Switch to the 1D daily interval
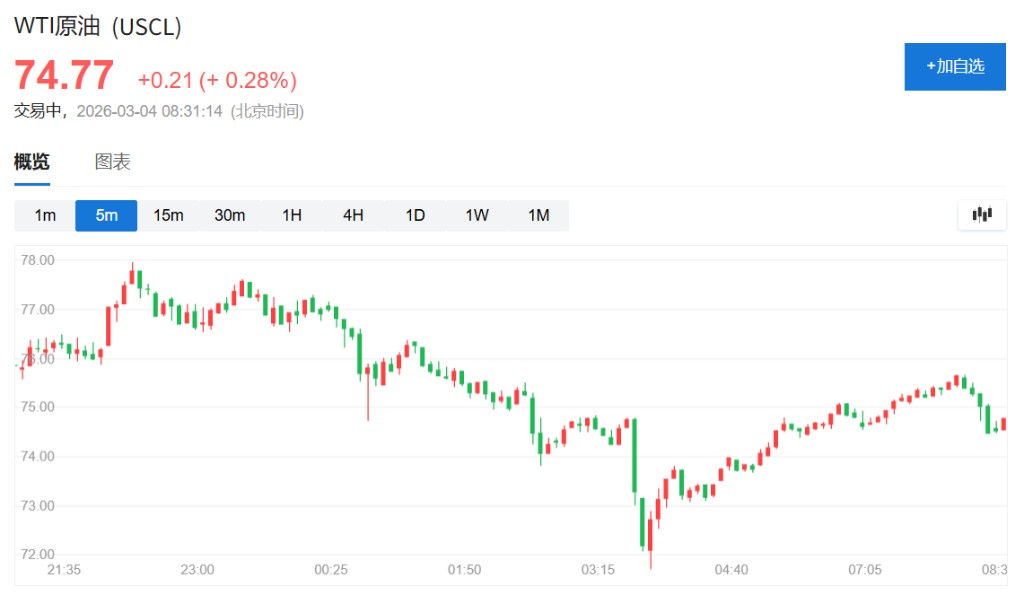The image size is (1024, 595). pos(415,215)
